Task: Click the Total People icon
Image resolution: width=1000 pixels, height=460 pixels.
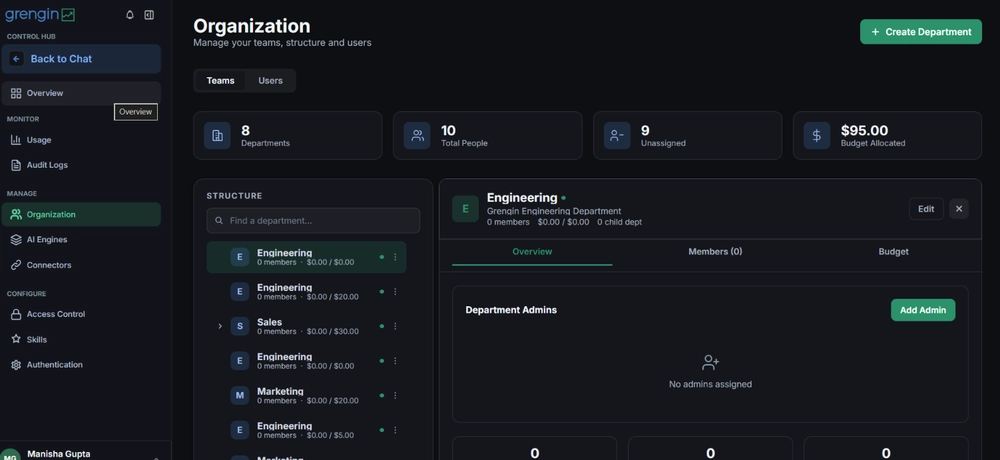Action: (417, 135)
